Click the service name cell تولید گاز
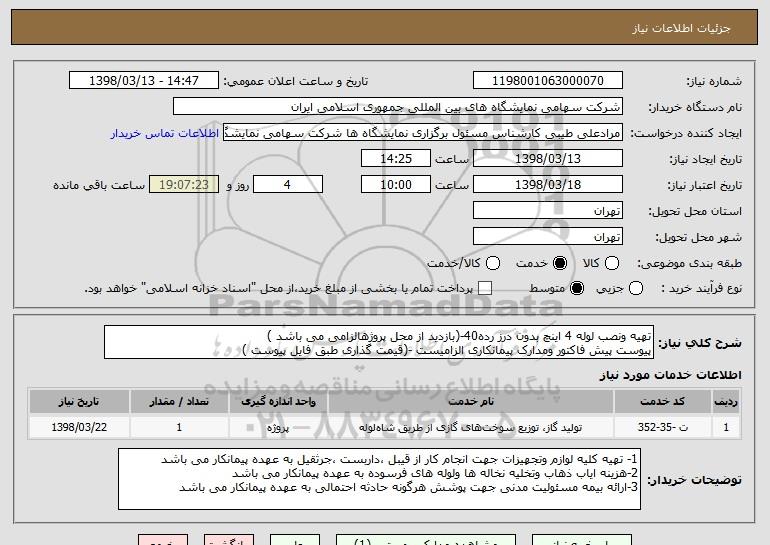This screenshot has height=545, width=770. pos(471,427)
